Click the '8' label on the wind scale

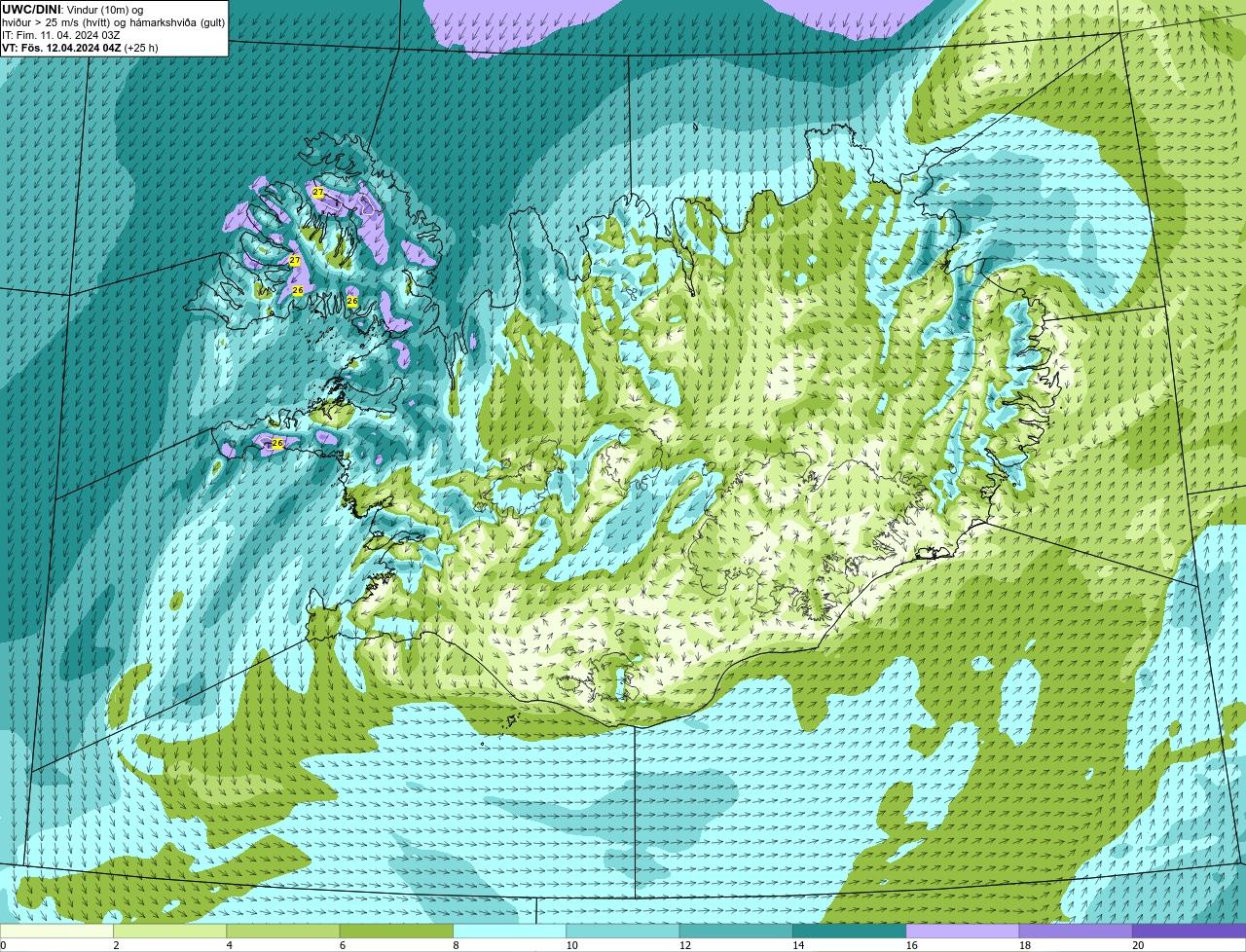pos(456,945)
